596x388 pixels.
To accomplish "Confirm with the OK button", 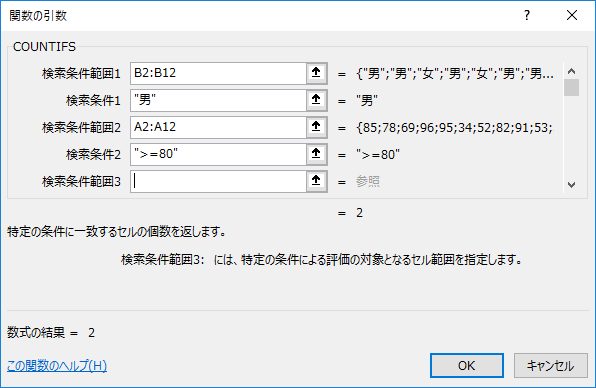I will coord(467,366).
